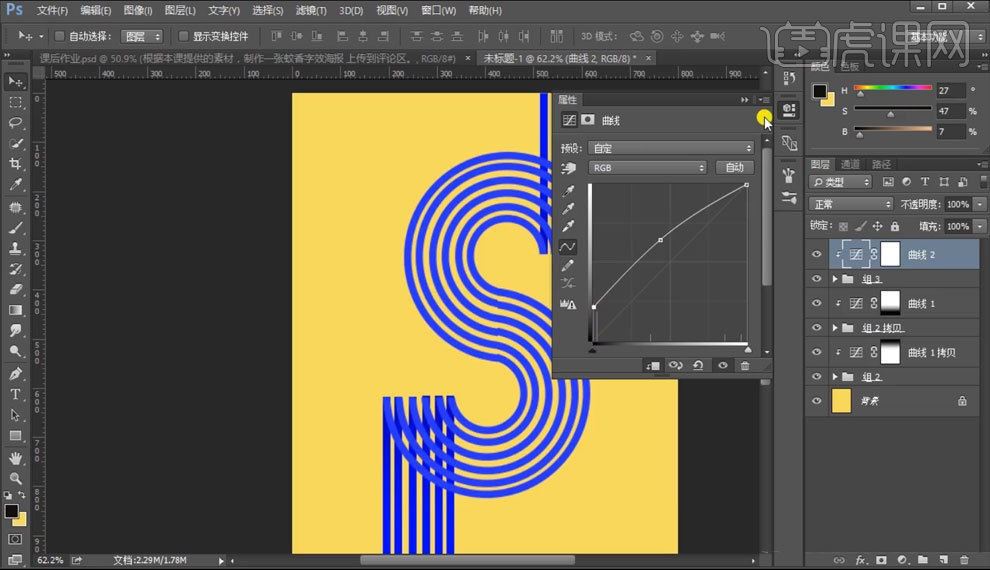This screenshot has height=570, width=990.
Task: Enable the 自动选择 checkbox
Action: coord(59,36)
